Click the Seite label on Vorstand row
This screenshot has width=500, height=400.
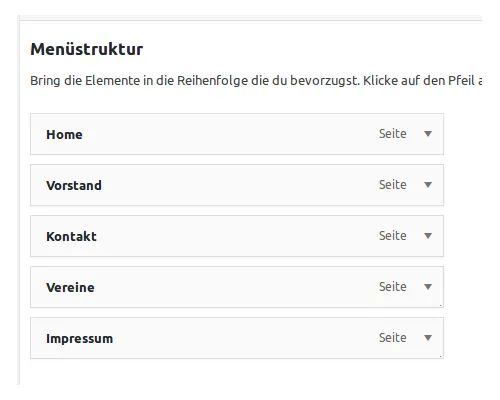[393, 185]
